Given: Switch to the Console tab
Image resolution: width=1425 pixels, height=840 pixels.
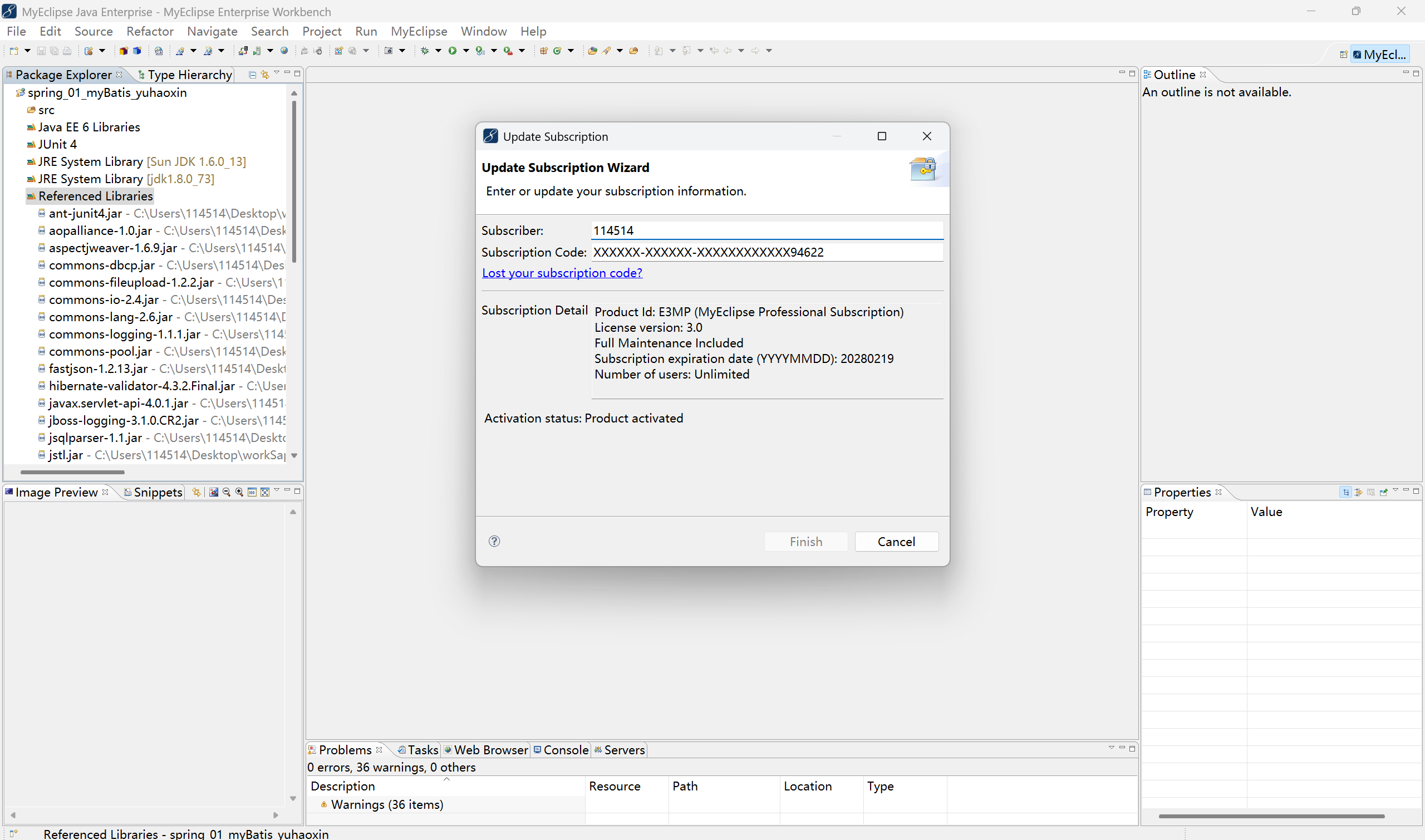Looking at the screenshot, I should pyautogui.click(x=561, y=749).
